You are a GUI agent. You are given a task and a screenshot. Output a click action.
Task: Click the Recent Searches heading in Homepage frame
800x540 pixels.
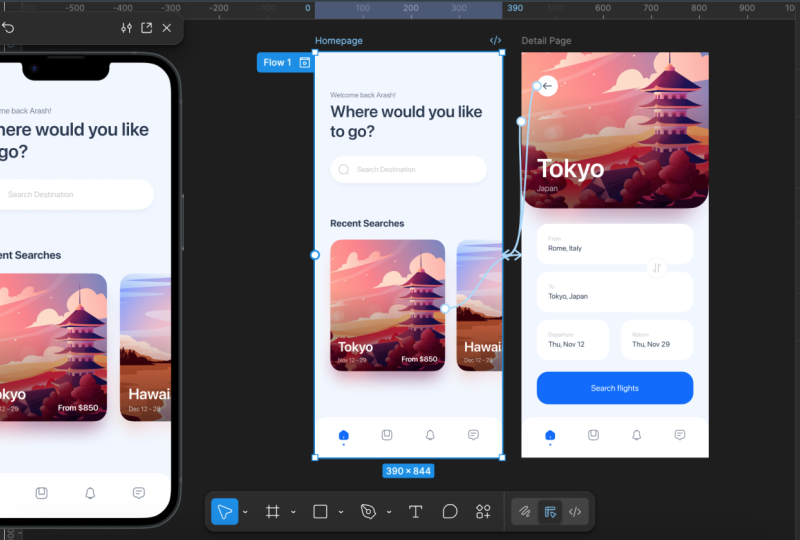(367, 224)
